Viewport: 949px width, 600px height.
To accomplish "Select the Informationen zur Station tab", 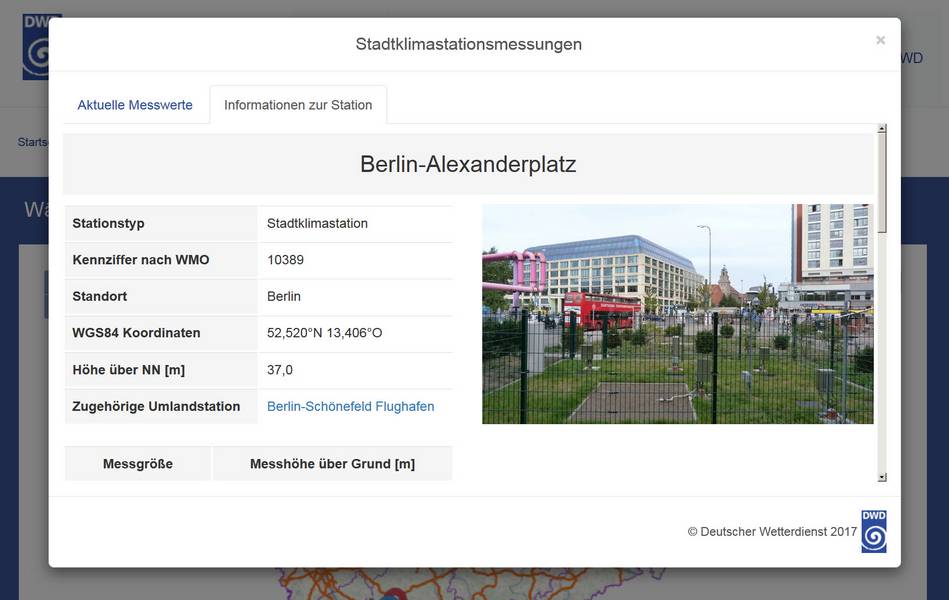I will point(298,105).
